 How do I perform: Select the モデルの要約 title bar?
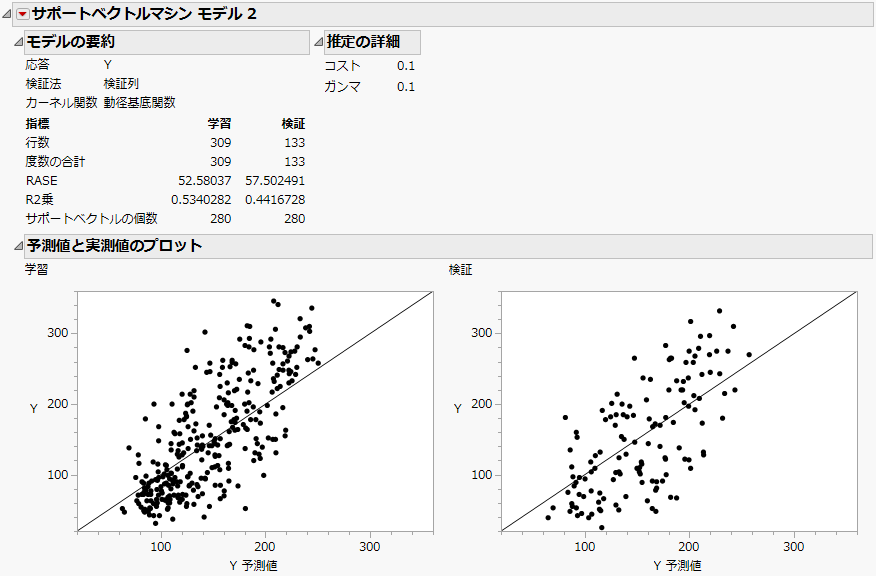(x=80, y=42)
